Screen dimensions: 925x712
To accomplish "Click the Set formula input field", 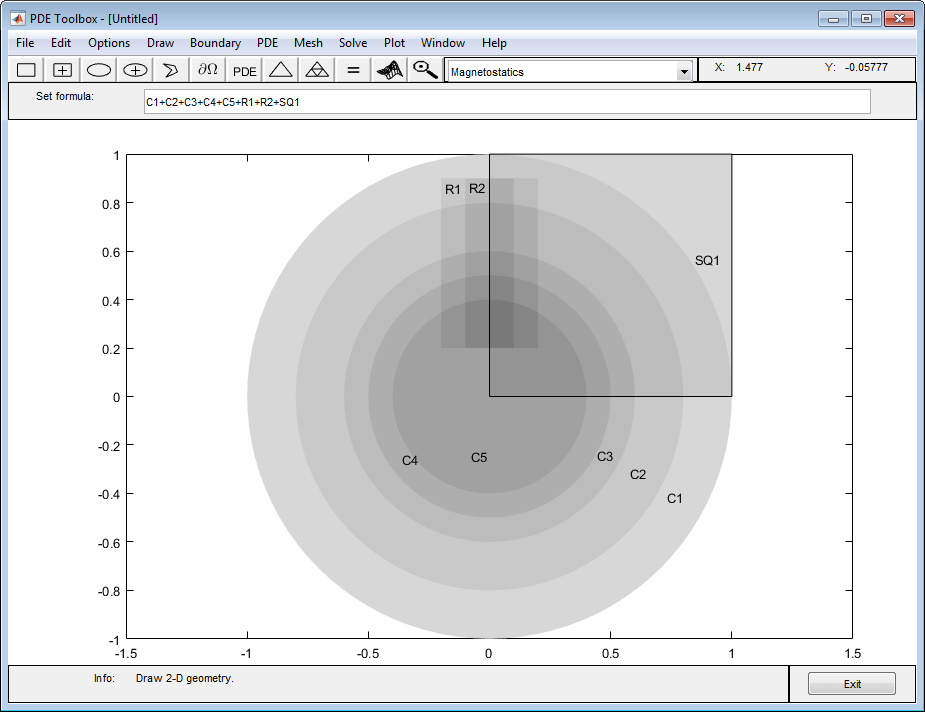I will coord(507,102).
